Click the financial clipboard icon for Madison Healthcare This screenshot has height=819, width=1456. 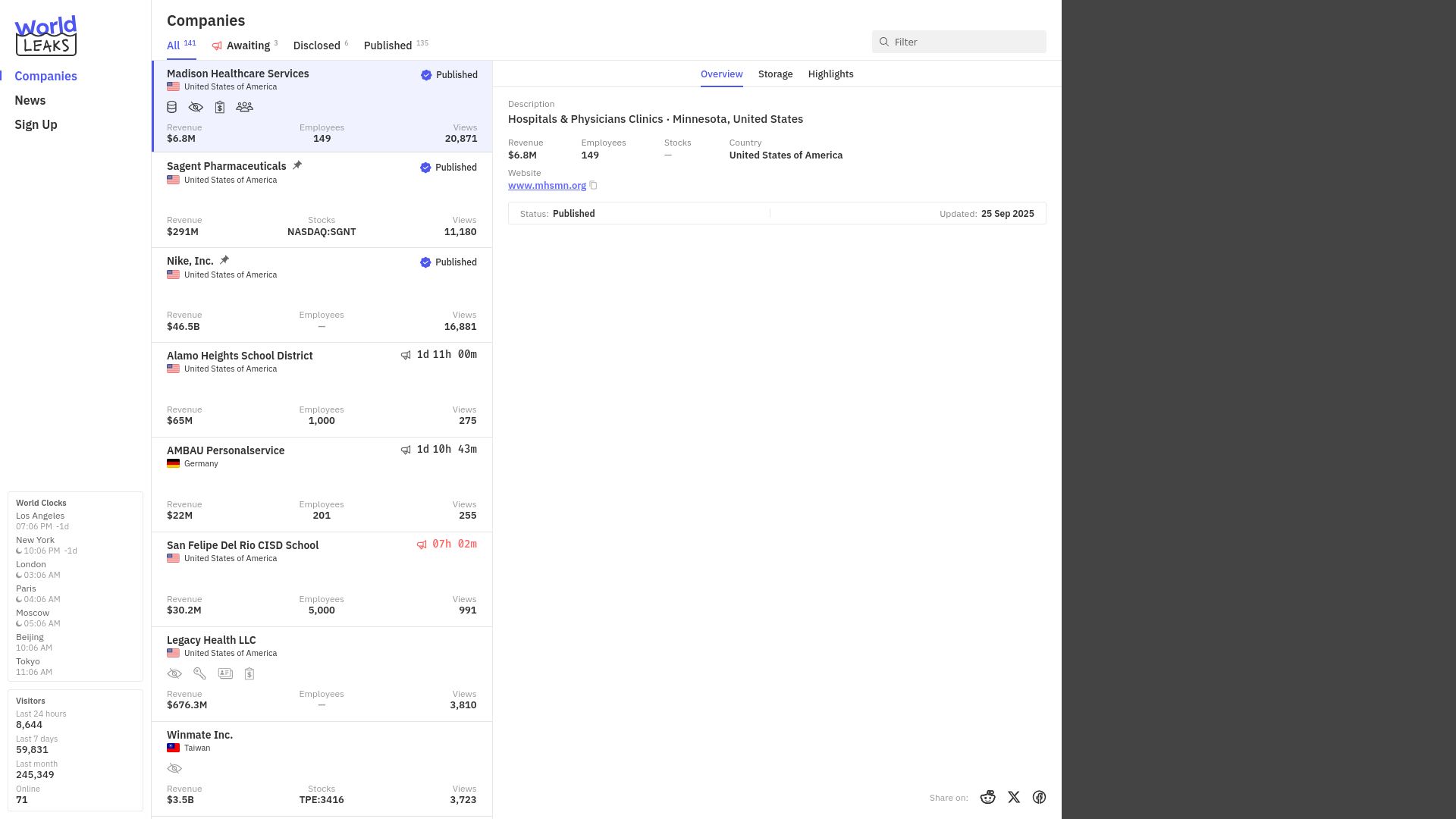220,107
